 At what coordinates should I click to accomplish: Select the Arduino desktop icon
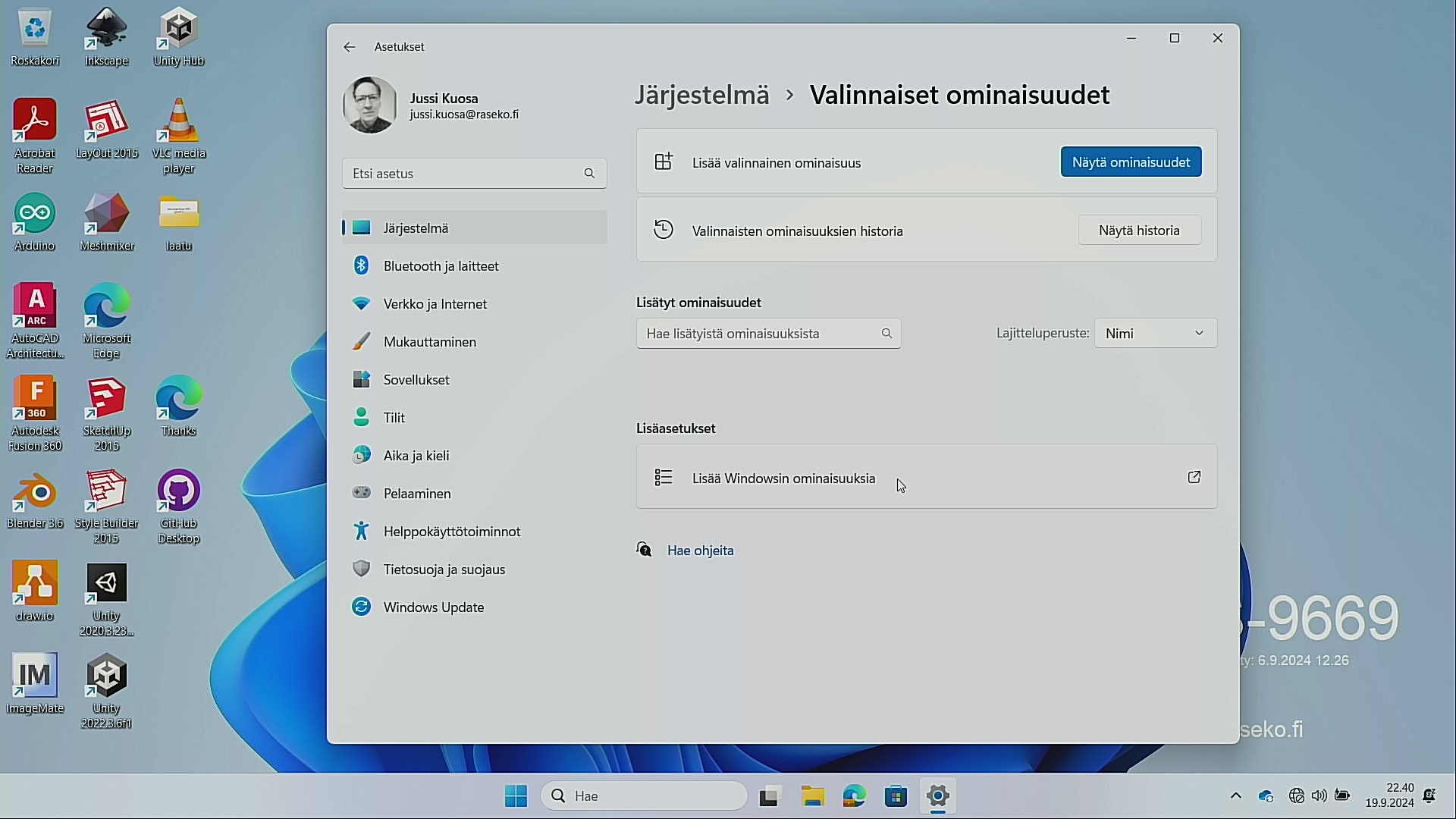click(35, 222)
